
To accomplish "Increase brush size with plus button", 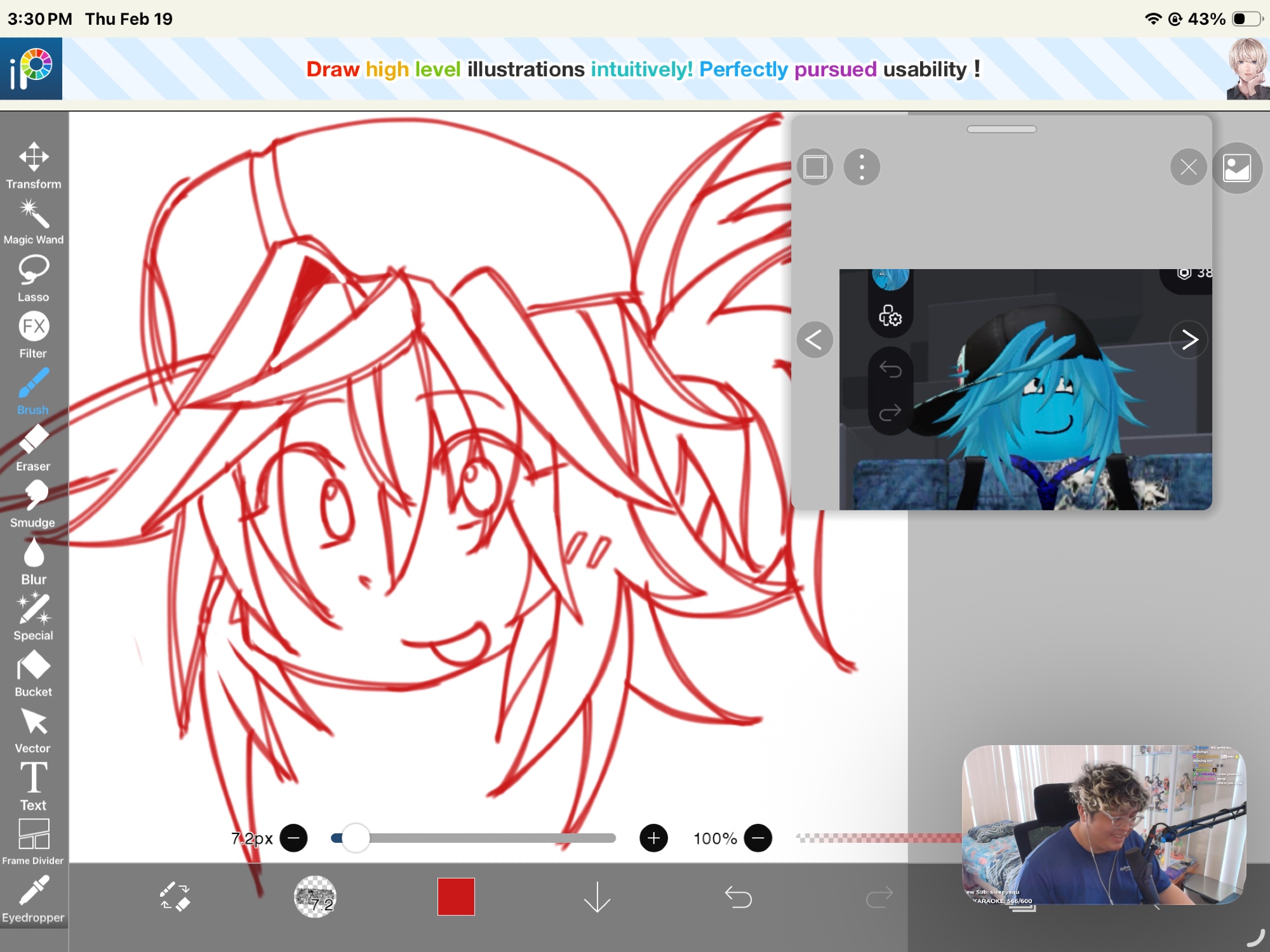I will tap(653, 838).
